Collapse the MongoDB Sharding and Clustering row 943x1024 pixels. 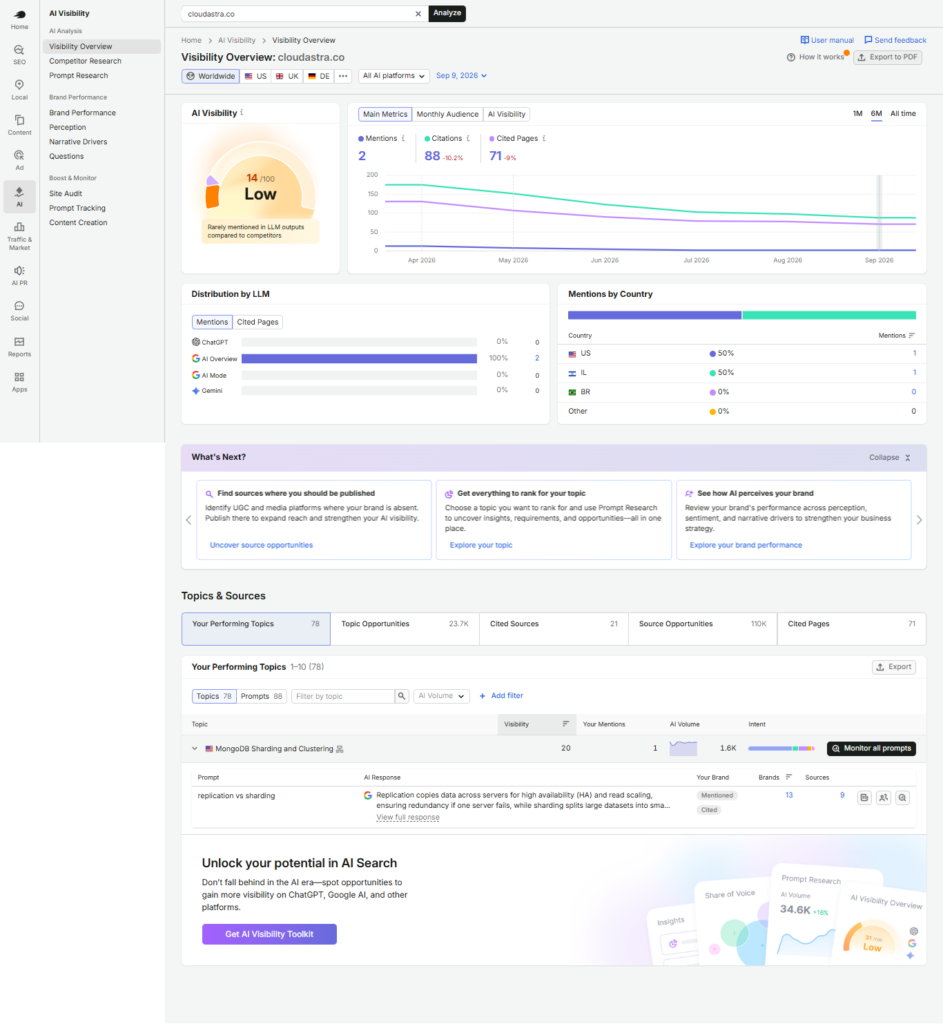point(195,748)
